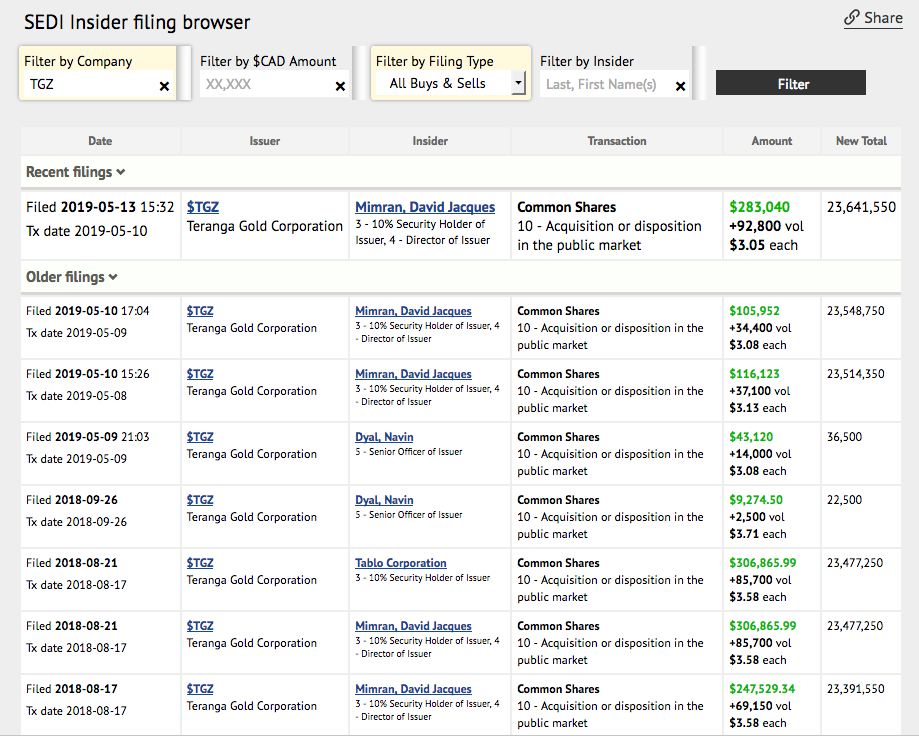
Task: Focus the $CAD Amount input field
Action: [x=264, y=85]
